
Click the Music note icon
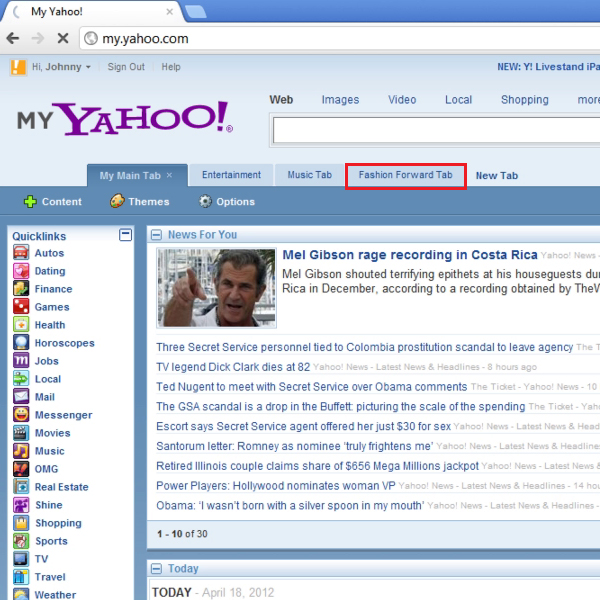[x=21, y=450]
